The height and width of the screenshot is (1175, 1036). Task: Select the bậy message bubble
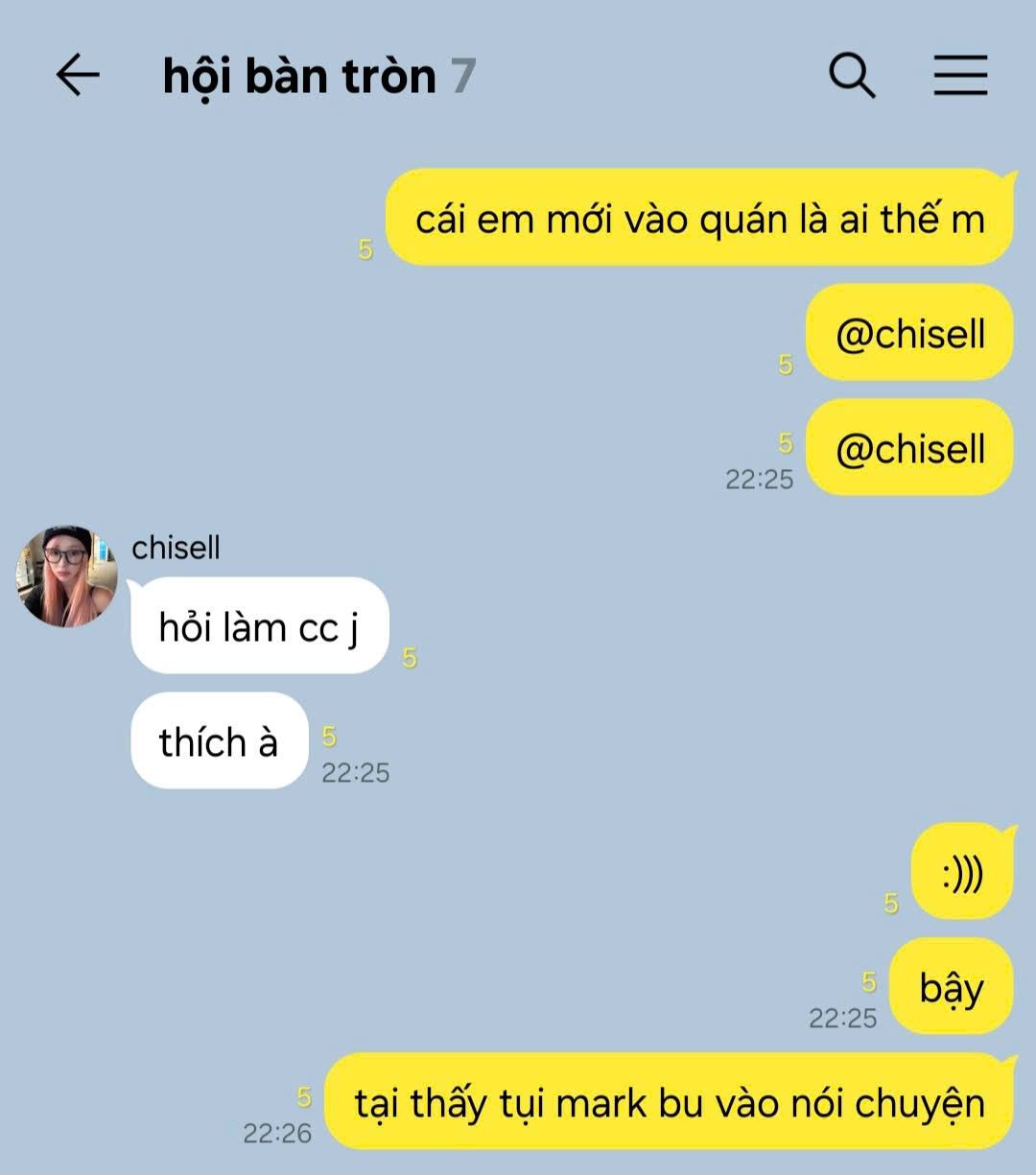952,987
